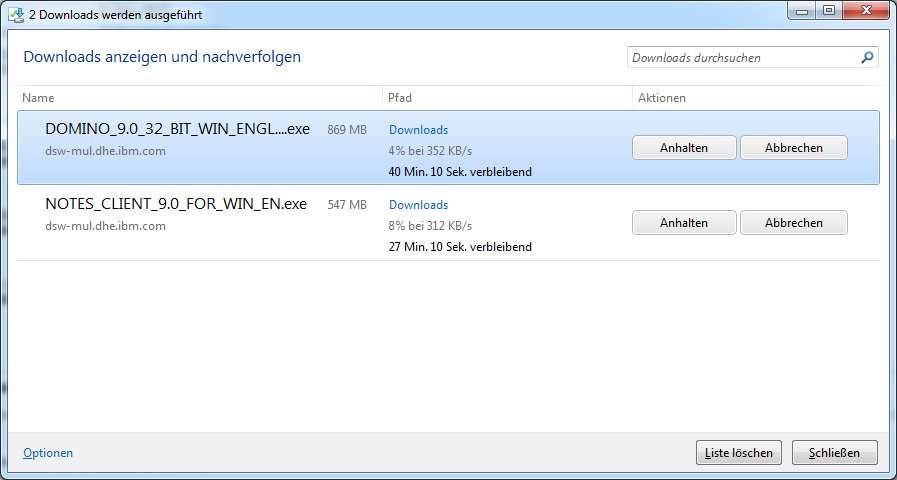Click the 'Pfad' column header
This screenshot has height=480, width=897.
400,98
